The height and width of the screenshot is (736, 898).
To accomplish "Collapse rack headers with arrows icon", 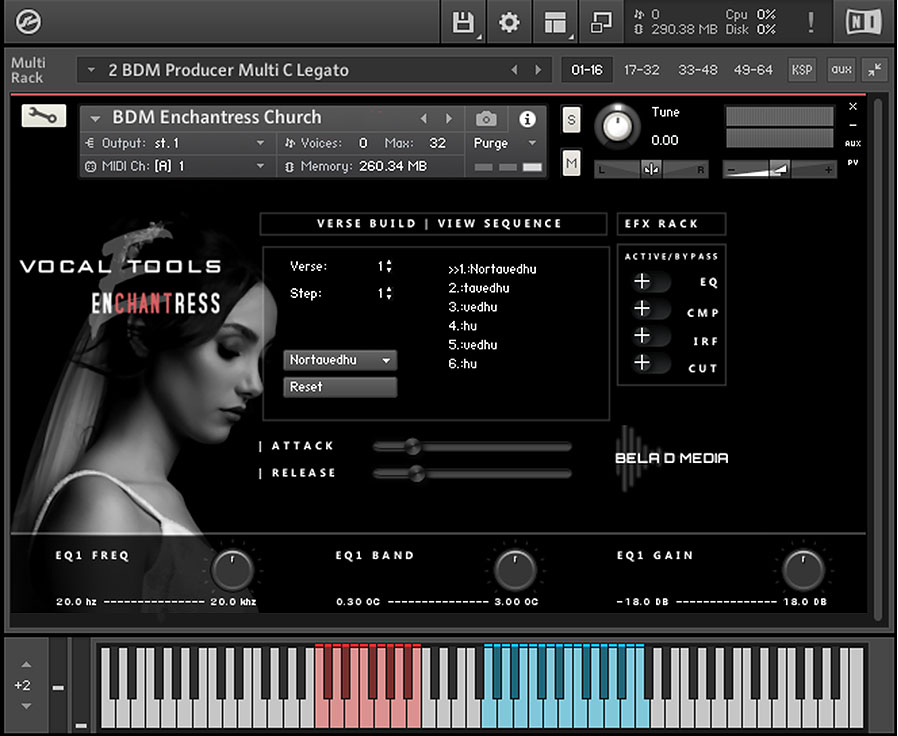I will (875, 70).
